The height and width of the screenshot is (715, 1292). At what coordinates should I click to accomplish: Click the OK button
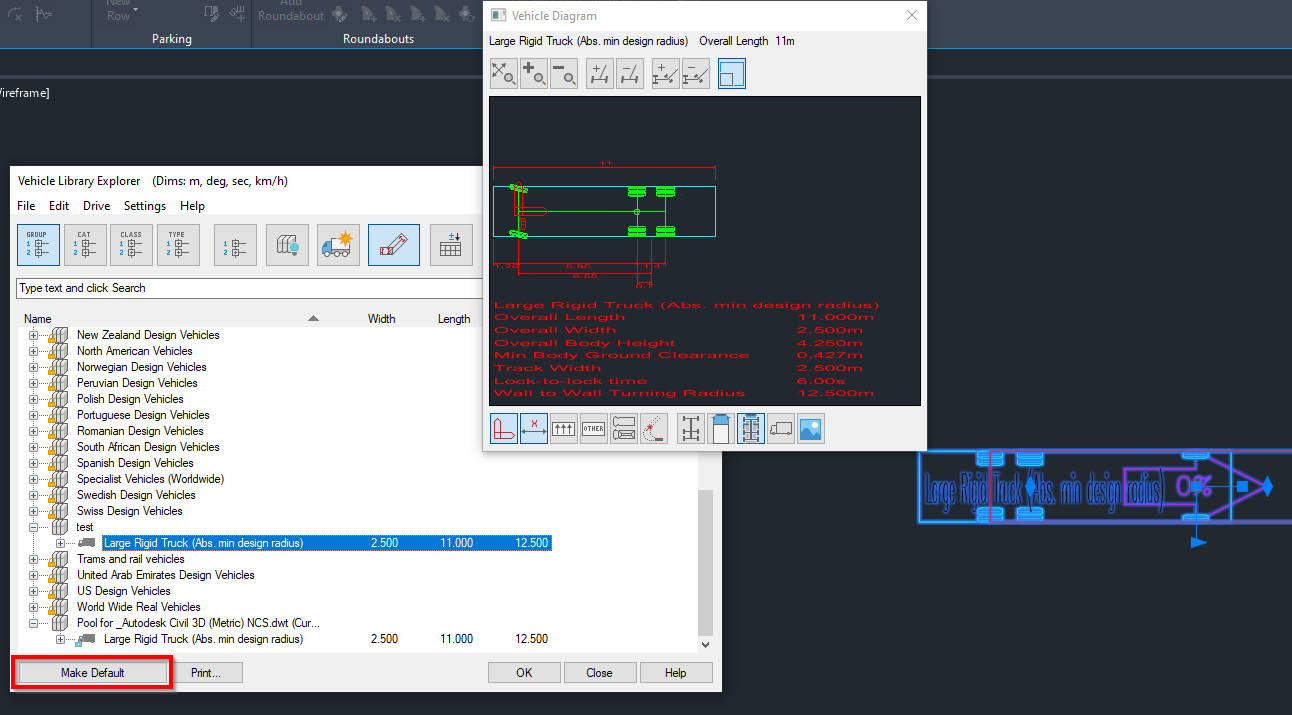(524, 673)
